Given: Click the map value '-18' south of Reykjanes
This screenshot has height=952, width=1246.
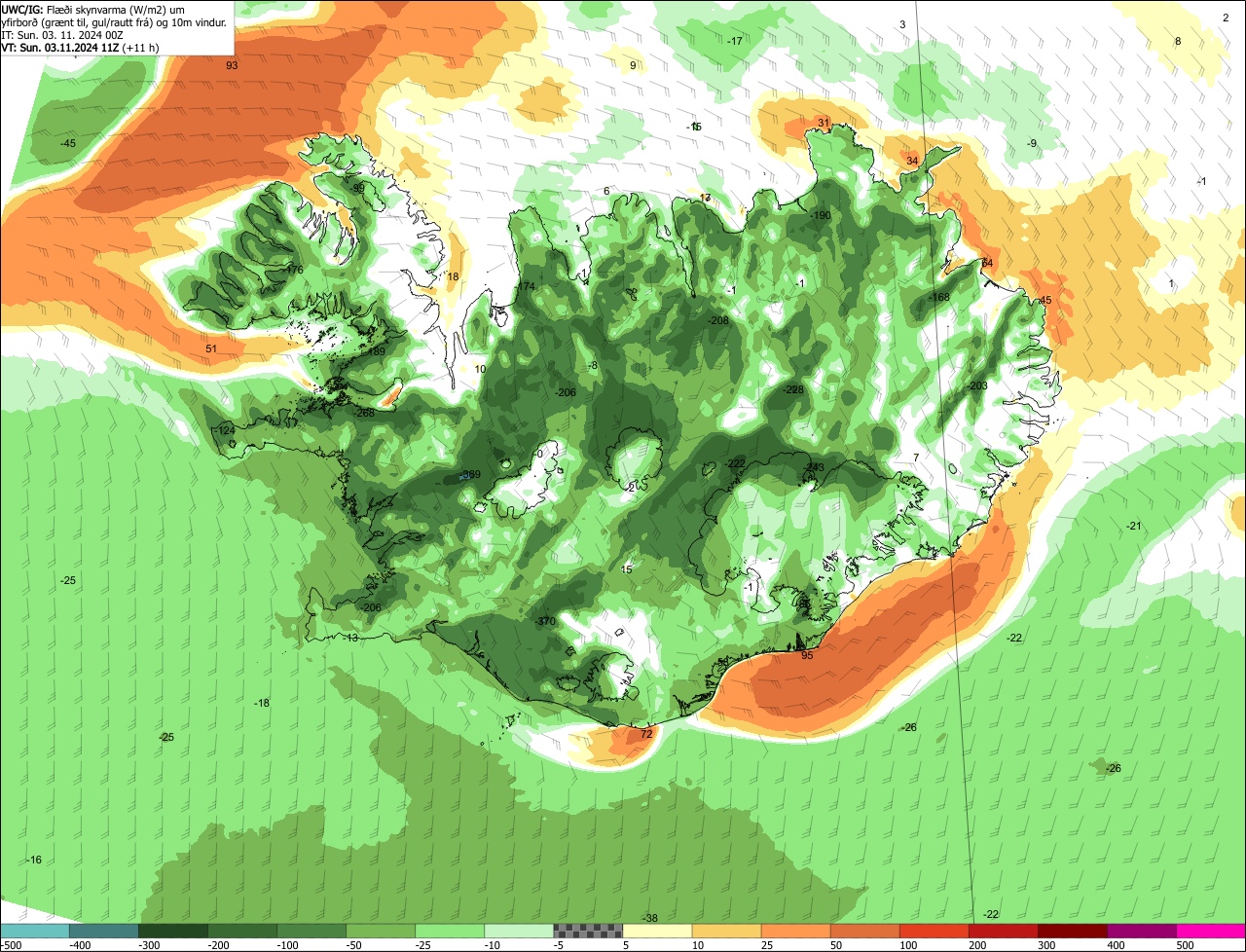Looking at the screenshot, I should point(262,703).
